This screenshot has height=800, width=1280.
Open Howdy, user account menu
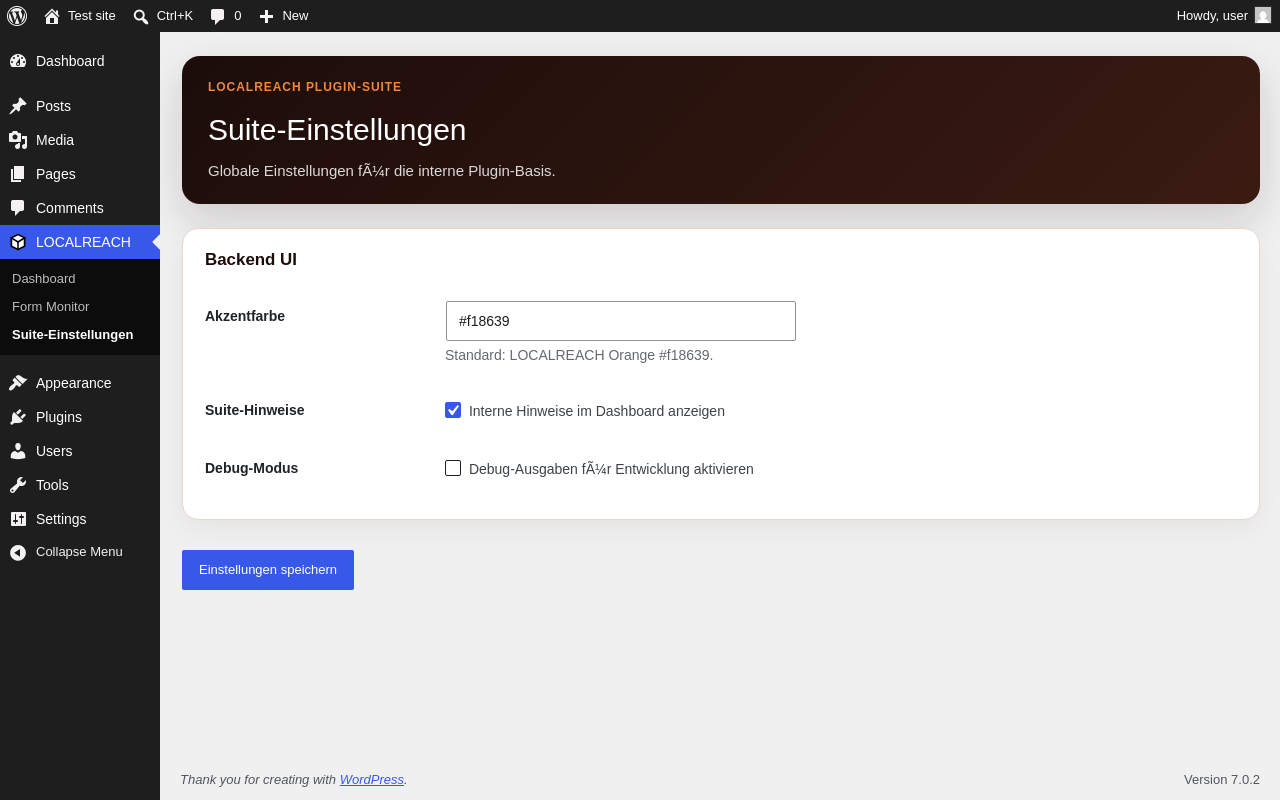point(1224,16)
